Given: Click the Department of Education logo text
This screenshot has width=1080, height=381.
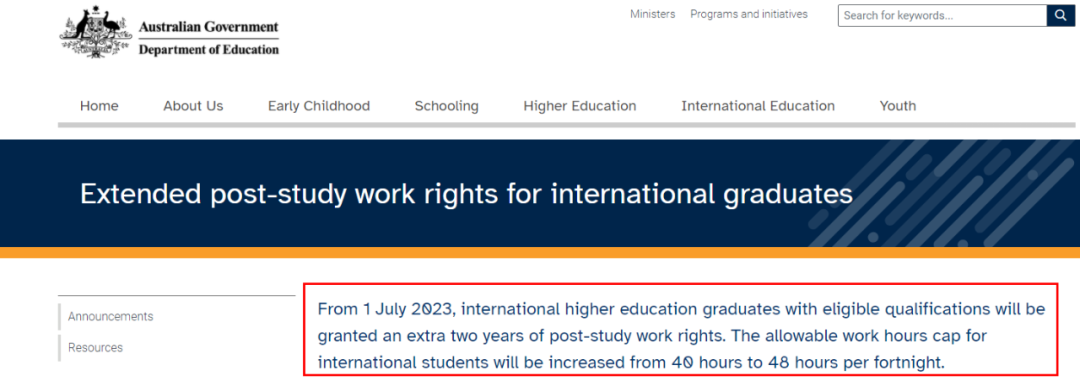Looking at the screenshot, I should (x=209, y=50).
